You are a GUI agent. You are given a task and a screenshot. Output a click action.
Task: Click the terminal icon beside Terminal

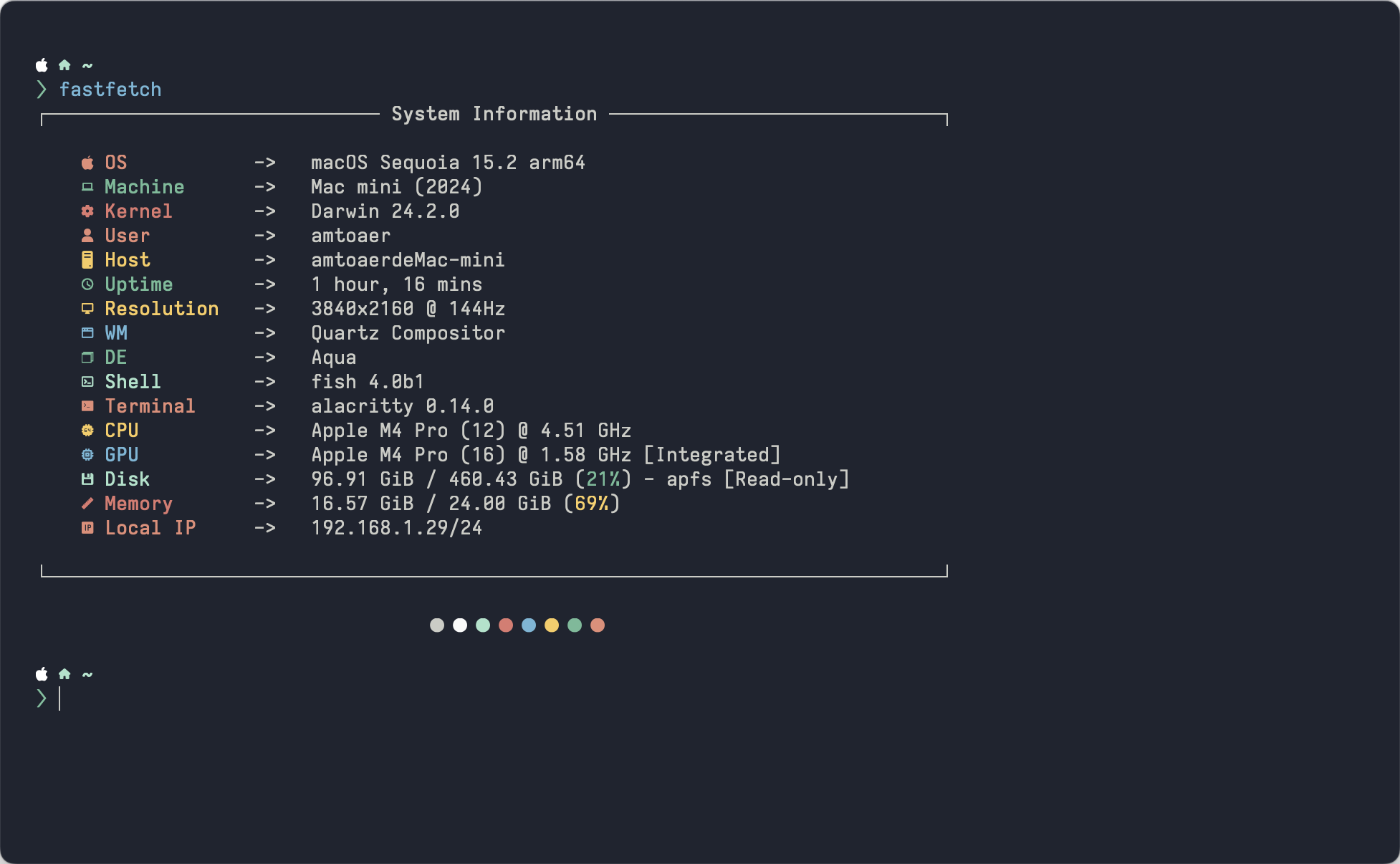click(87, 406)
